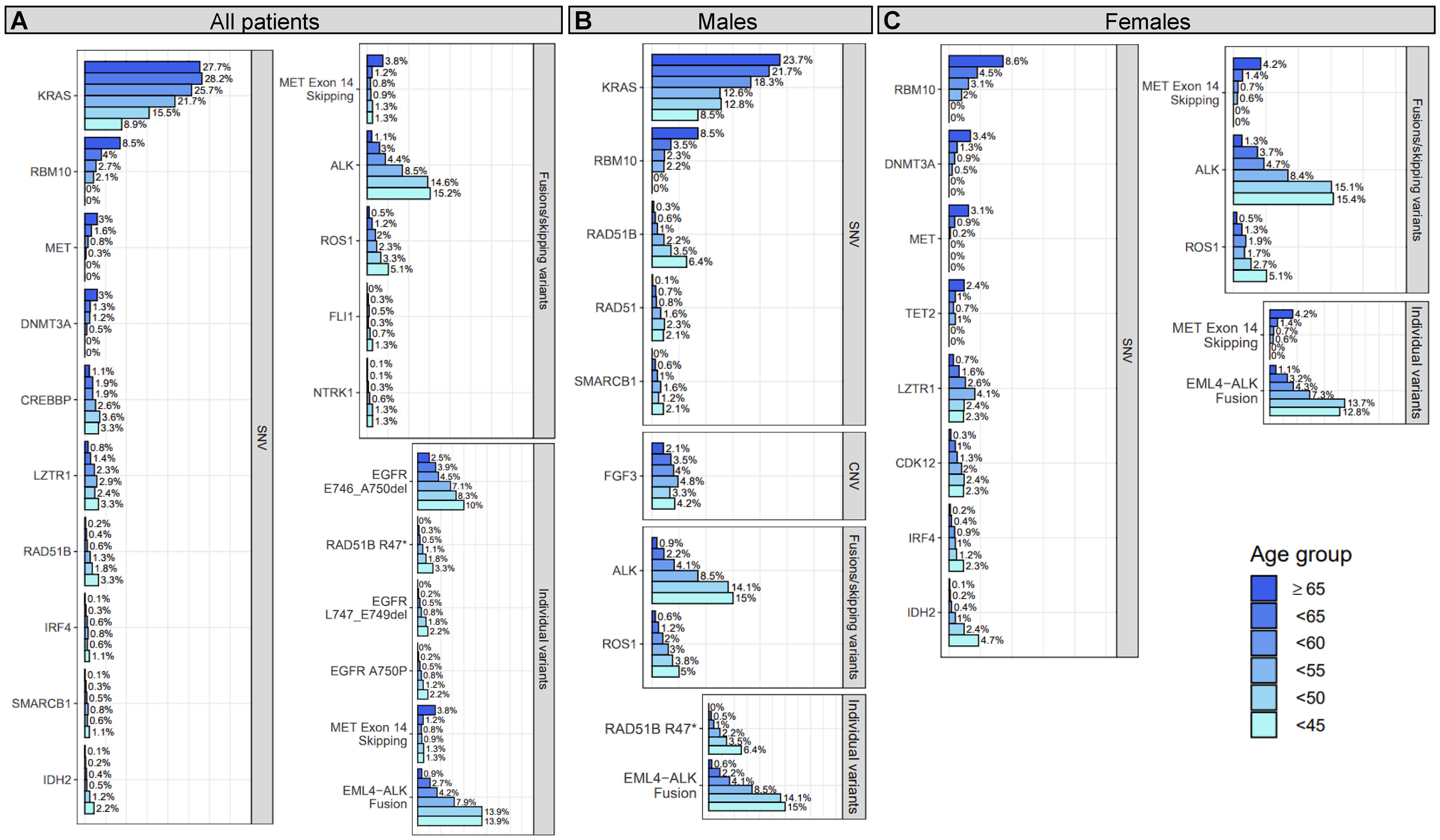The width and height of the screenshot is (1440, 840).
Task: Click the '10%' EGFR E746_A750del value
Action: coord(474,505)
